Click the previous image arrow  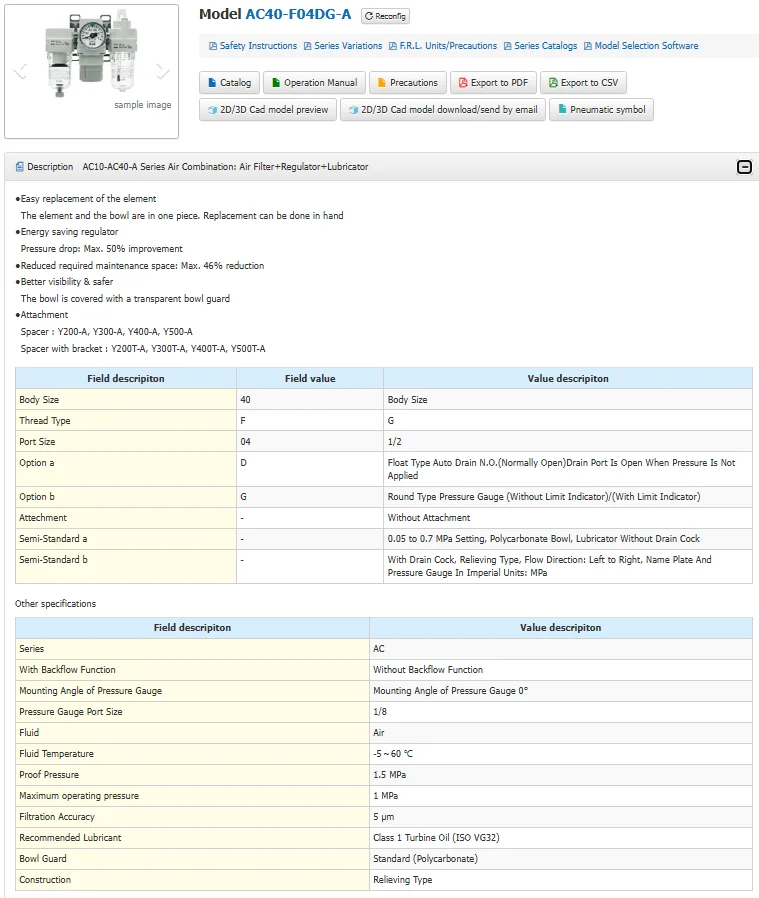[19, 71]
